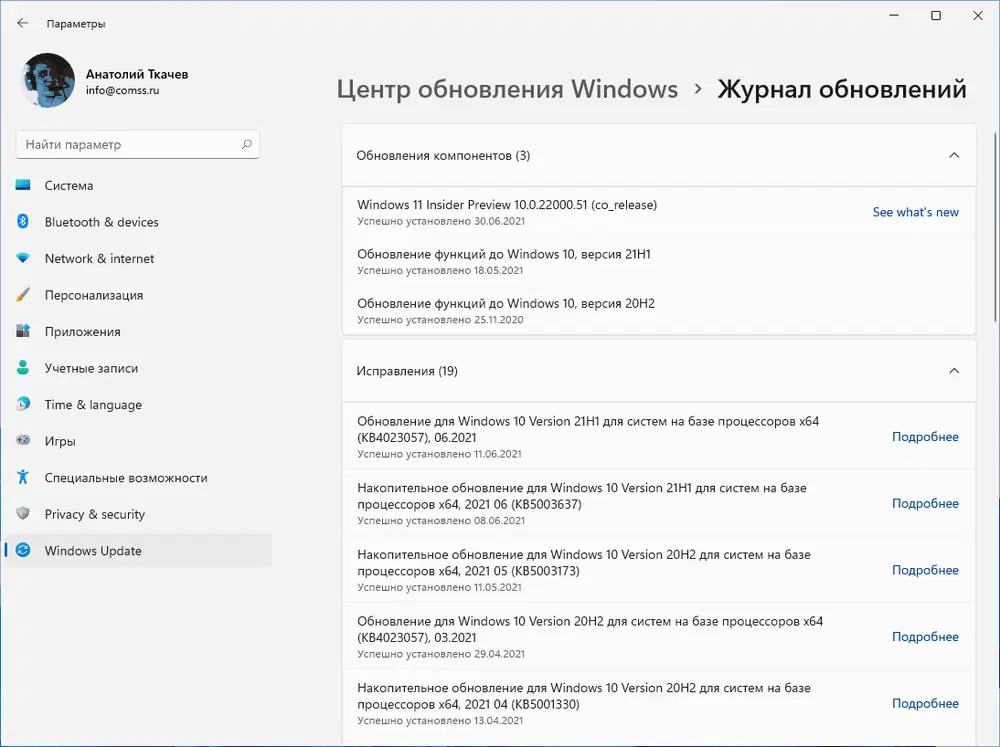Close the Параметры window
The width and height of the screenshot is (1000, 747).
978,15
